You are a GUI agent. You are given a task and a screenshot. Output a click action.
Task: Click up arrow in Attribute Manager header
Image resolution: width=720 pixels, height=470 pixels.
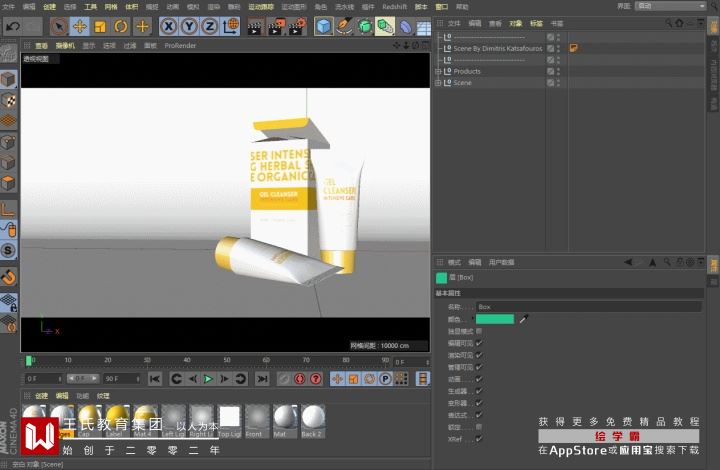(652, 262)
